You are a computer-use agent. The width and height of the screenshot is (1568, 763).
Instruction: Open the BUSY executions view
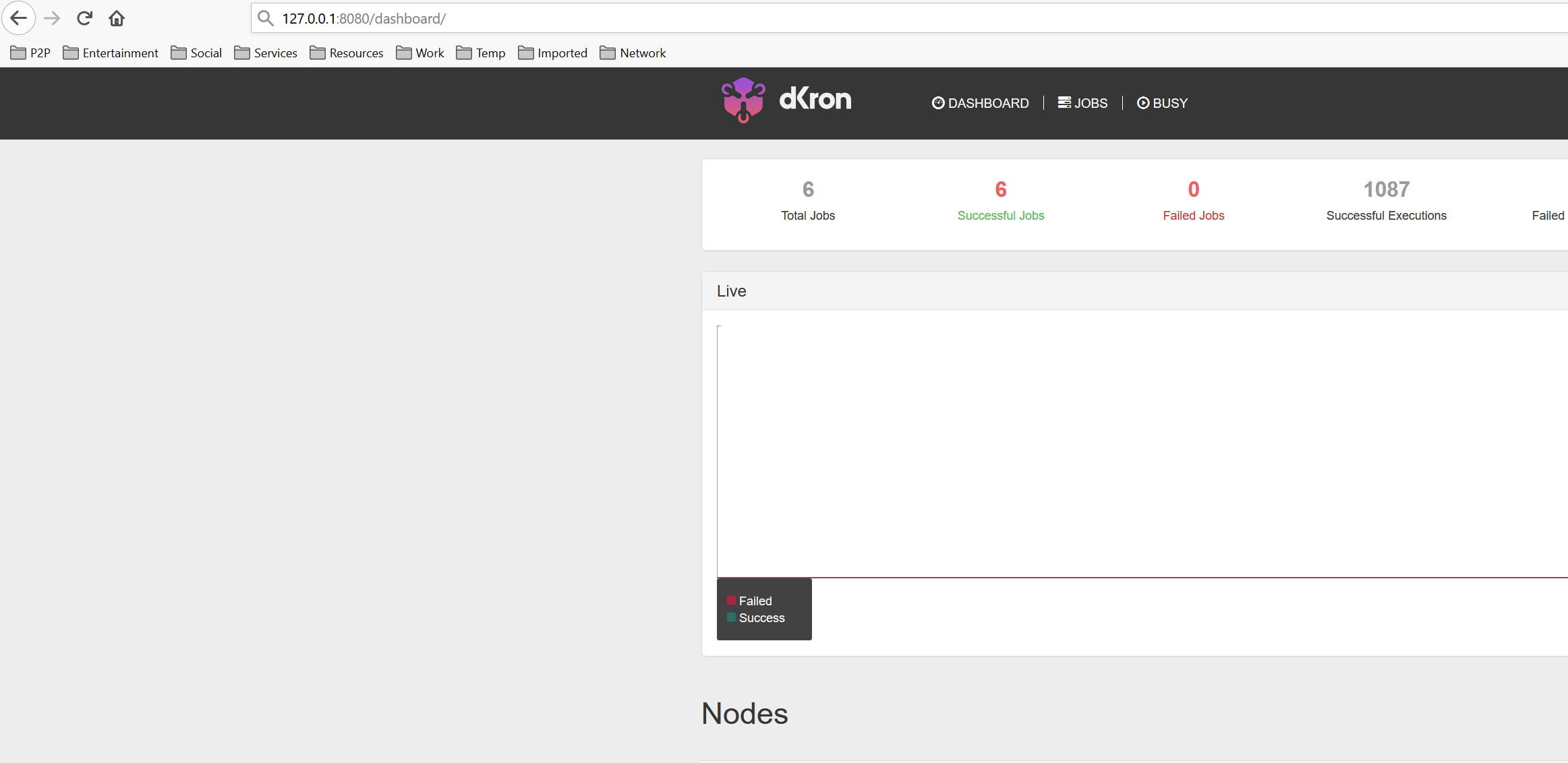[x=1170, y=102]
